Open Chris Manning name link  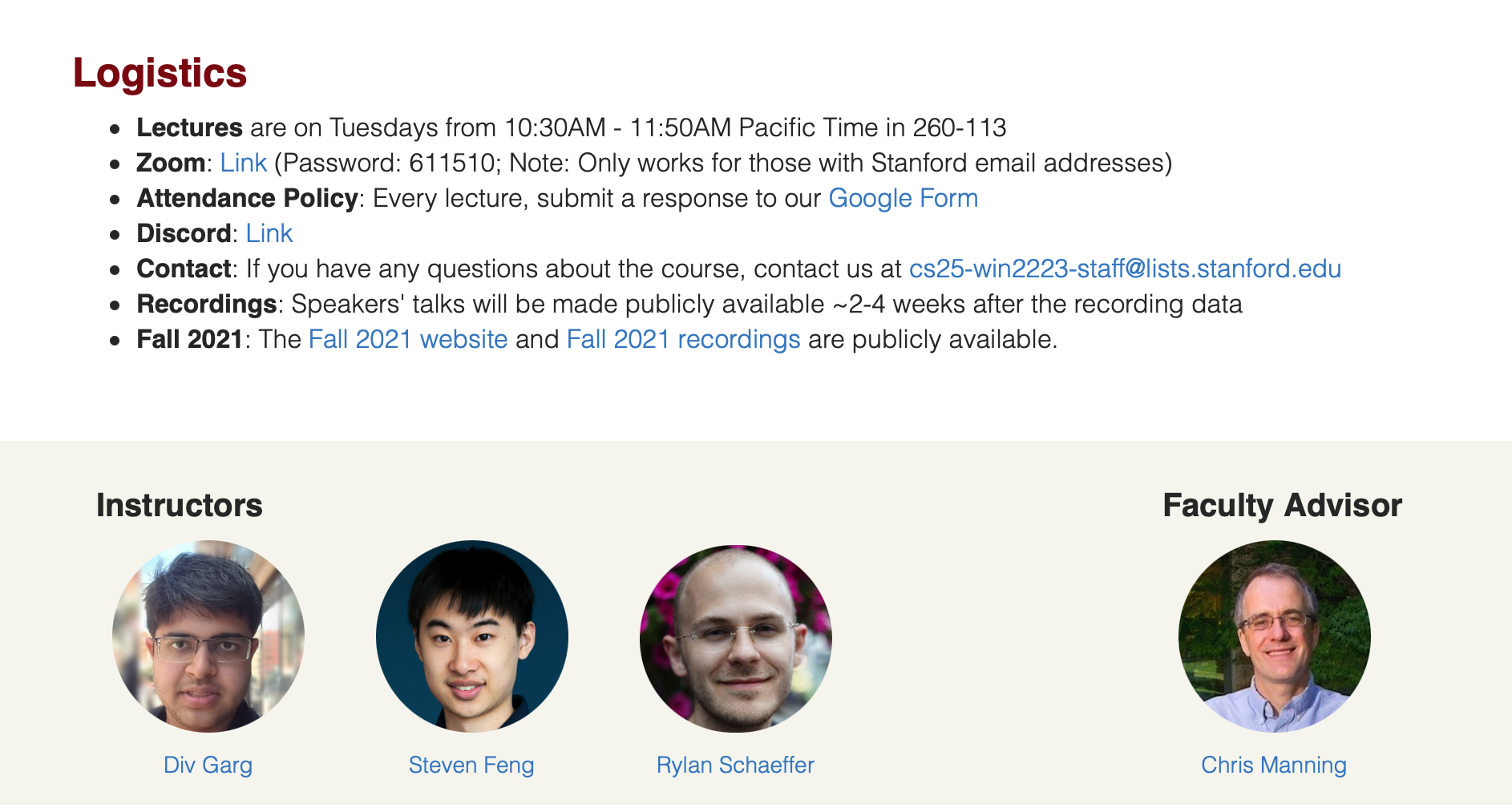click(x=1274, y=765)
